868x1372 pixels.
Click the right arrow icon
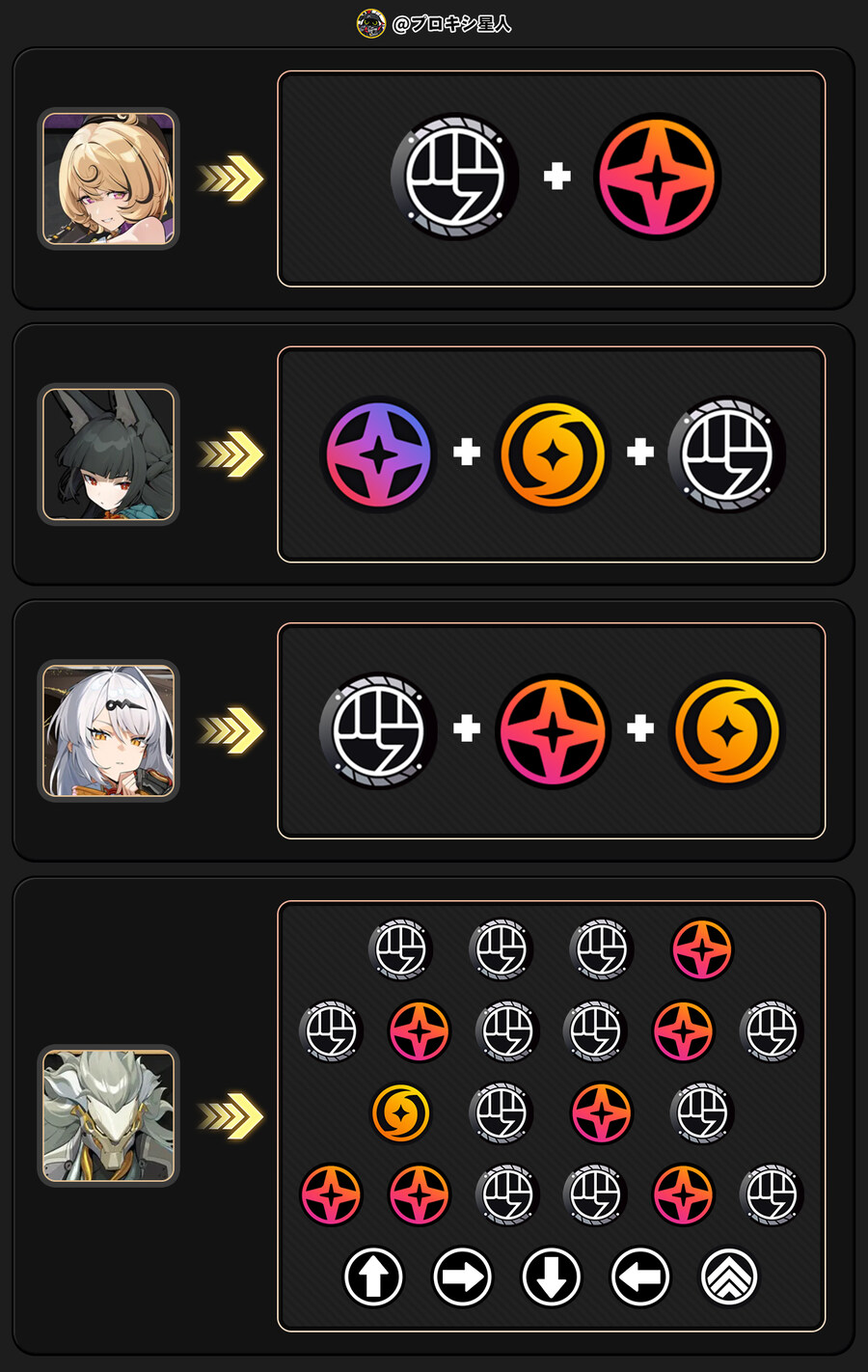click(462, 1276)
